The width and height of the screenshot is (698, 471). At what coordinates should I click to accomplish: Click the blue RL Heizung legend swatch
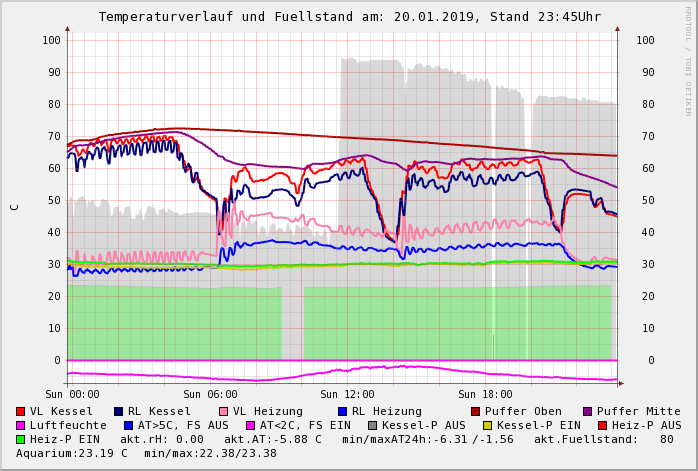pos(342,411)
